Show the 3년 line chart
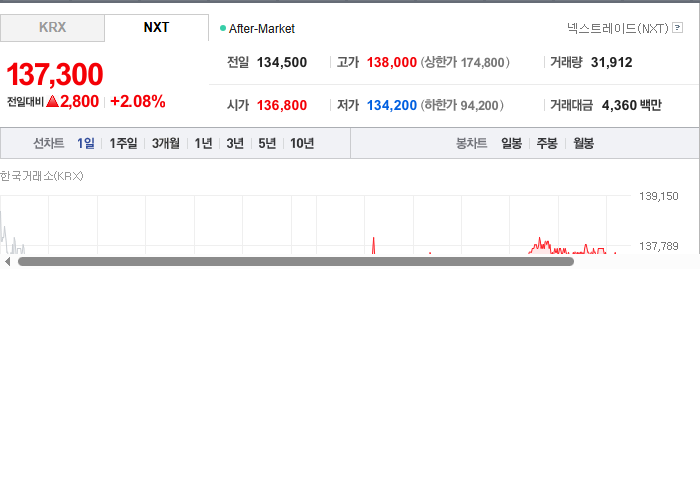 pyautogui.click(x=235, y=143)
